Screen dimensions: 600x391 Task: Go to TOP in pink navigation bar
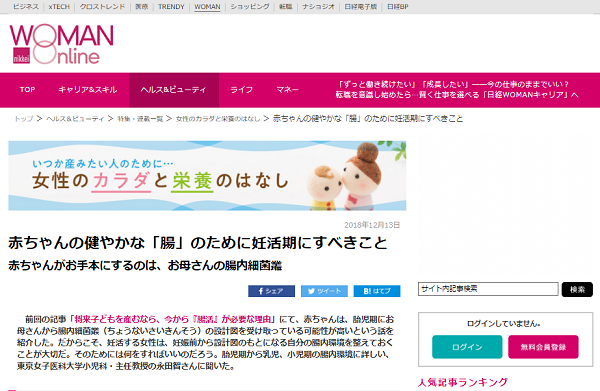coord(27,90)
